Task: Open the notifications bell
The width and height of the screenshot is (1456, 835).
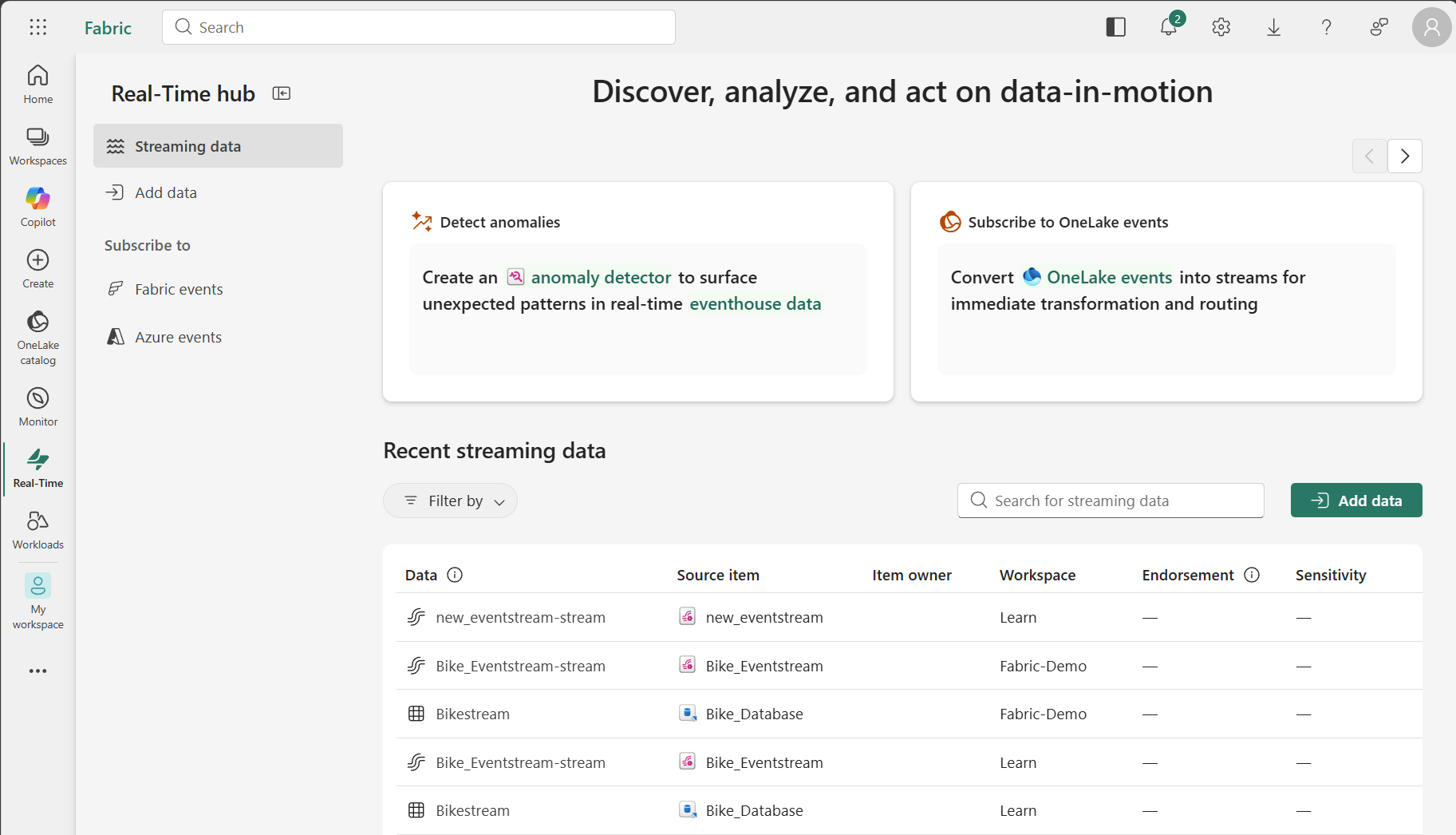Action: pyautogui.click(x=1169, y=27)
